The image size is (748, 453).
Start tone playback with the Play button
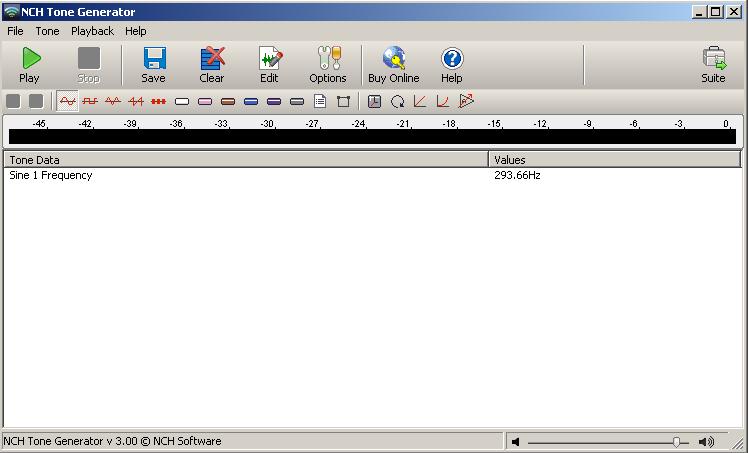30,65
